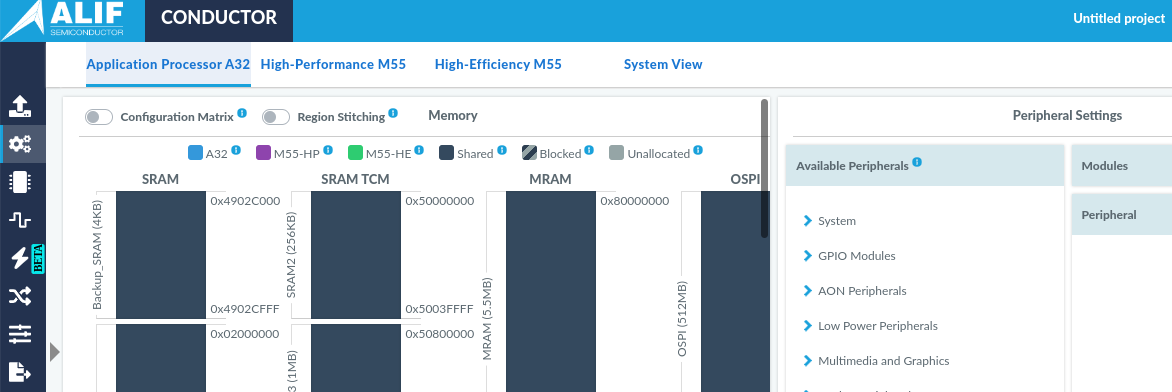
Task: Click the M55-HE green color swatch
Action: tap(355, 153)
